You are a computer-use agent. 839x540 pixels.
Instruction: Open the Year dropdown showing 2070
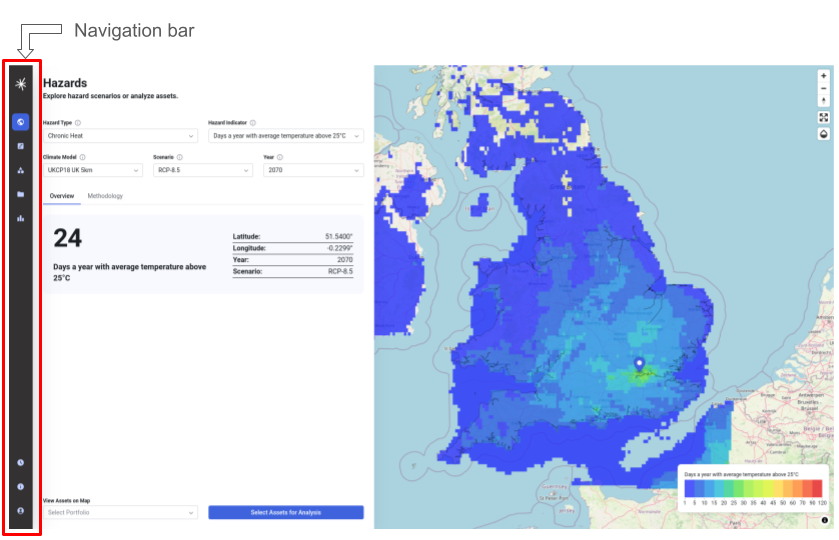(x=313, y=170)
